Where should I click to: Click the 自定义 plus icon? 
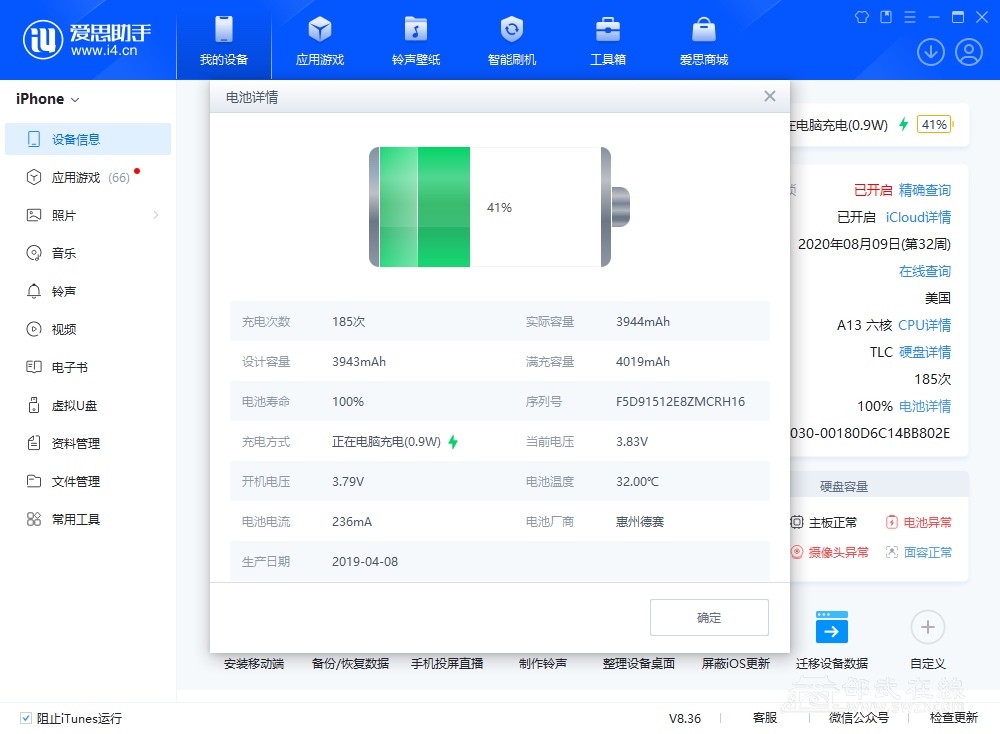click(x=927, y=628)
